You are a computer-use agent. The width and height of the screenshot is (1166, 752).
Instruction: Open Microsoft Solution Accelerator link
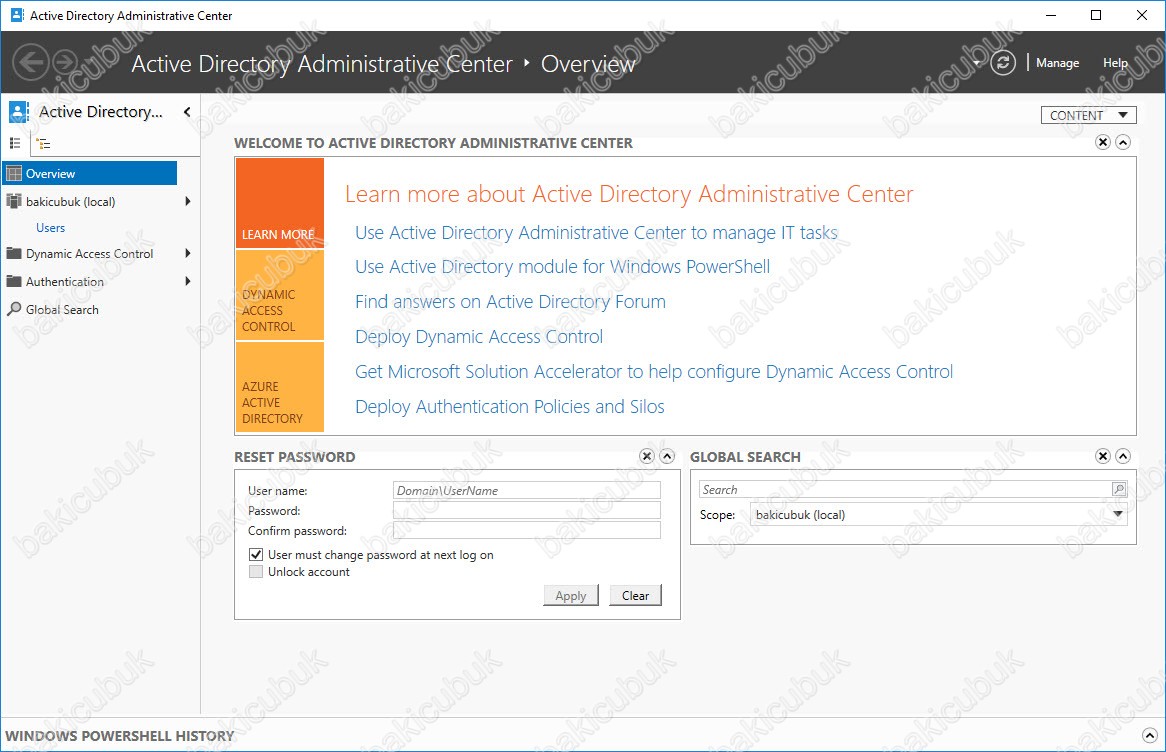(654, 371)
